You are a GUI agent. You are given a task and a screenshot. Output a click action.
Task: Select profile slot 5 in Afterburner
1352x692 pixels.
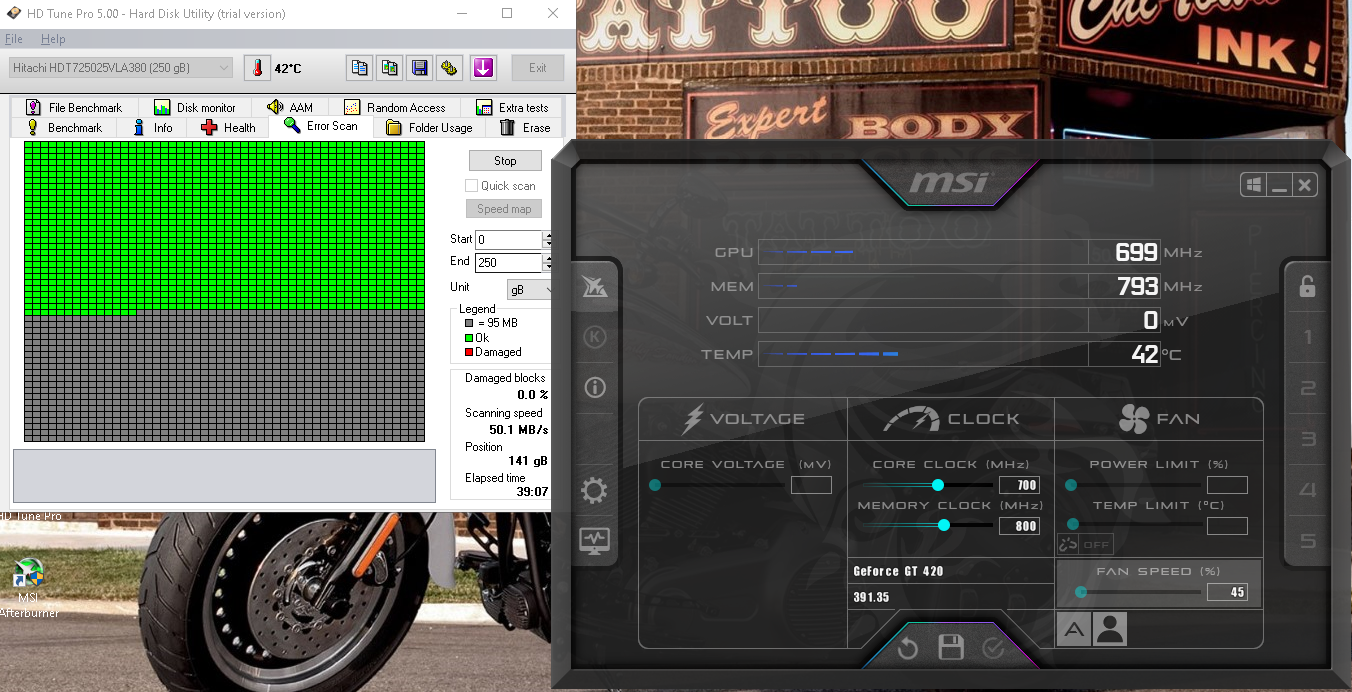pyautogui.click(x=1307, y=542)
